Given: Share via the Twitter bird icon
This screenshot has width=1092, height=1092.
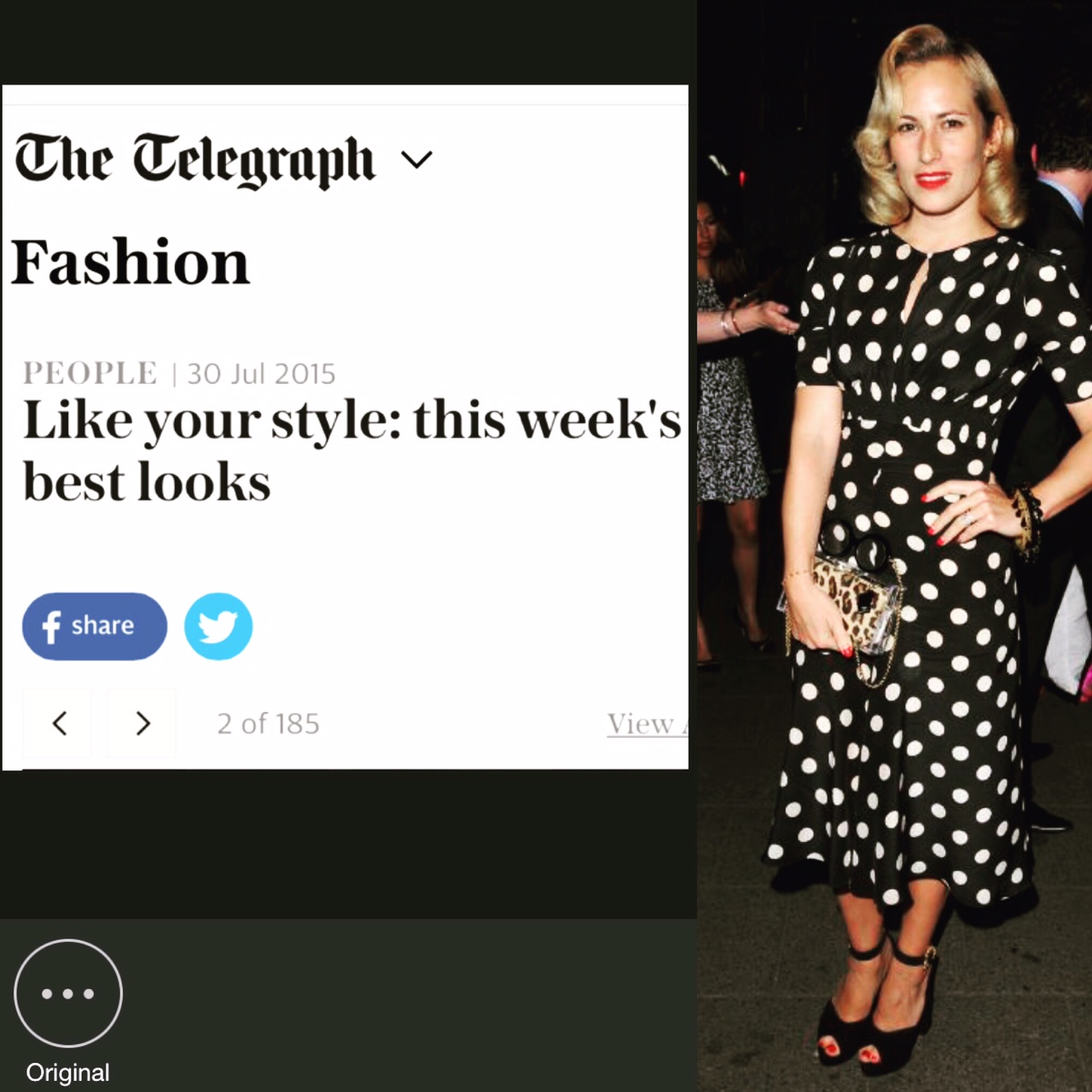Looking at the screenshot, I should [218, 626].
